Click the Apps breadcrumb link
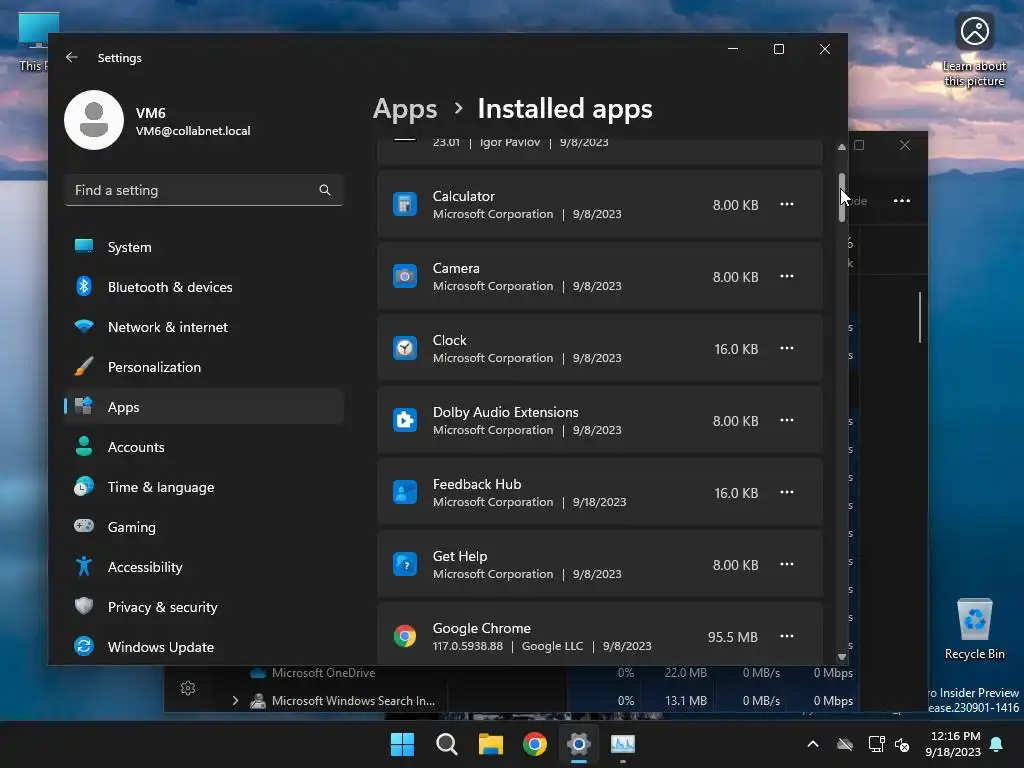Image resolution: width=1024 pixels, height=768 pixels. [x=405, y=108]
